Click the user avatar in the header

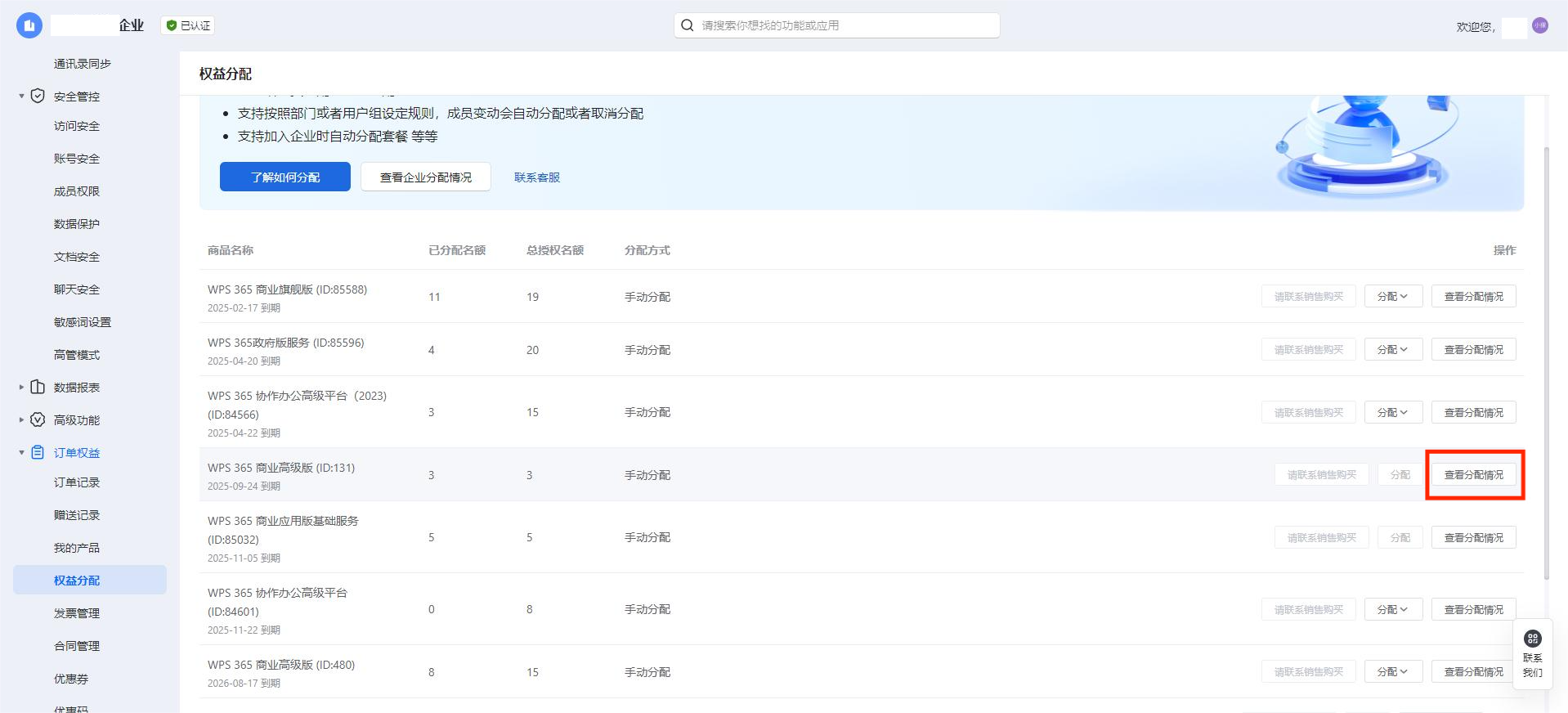tap(1539, 25)
